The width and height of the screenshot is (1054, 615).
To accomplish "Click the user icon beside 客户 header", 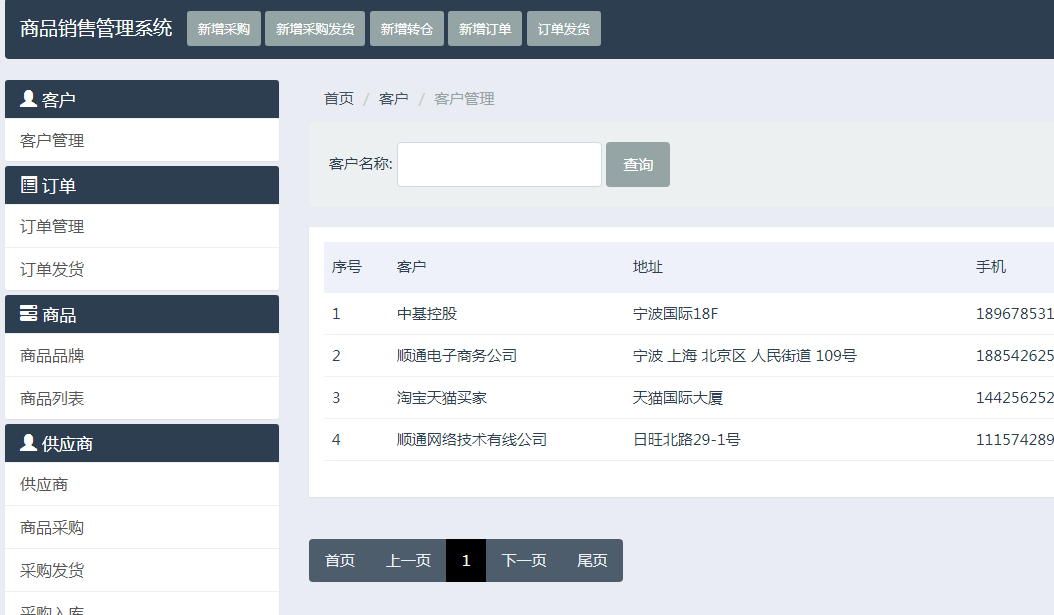I will pos(29,99).
